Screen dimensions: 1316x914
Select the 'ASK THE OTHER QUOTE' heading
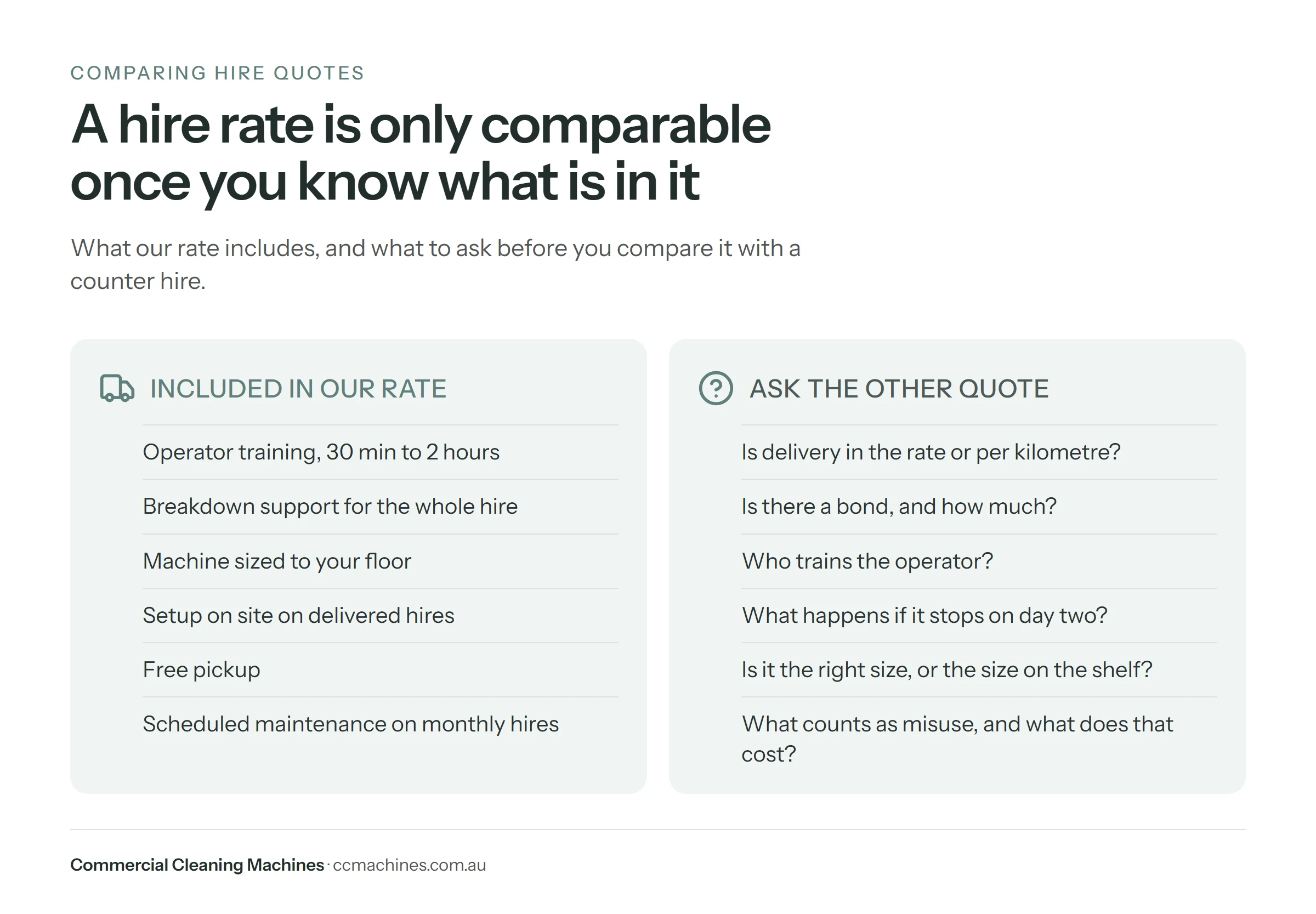[x=899, y=389]
